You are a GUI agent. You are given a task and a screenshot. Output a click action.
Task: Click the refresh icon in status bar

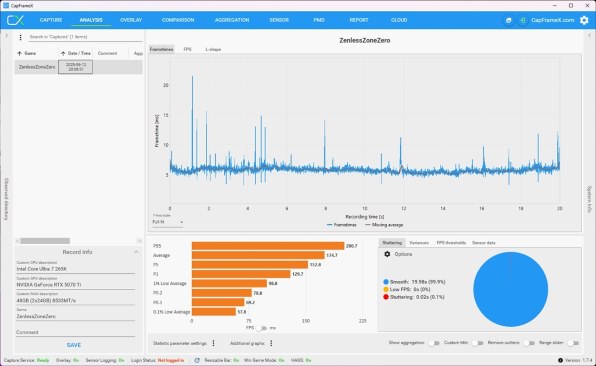click(197, 360)
